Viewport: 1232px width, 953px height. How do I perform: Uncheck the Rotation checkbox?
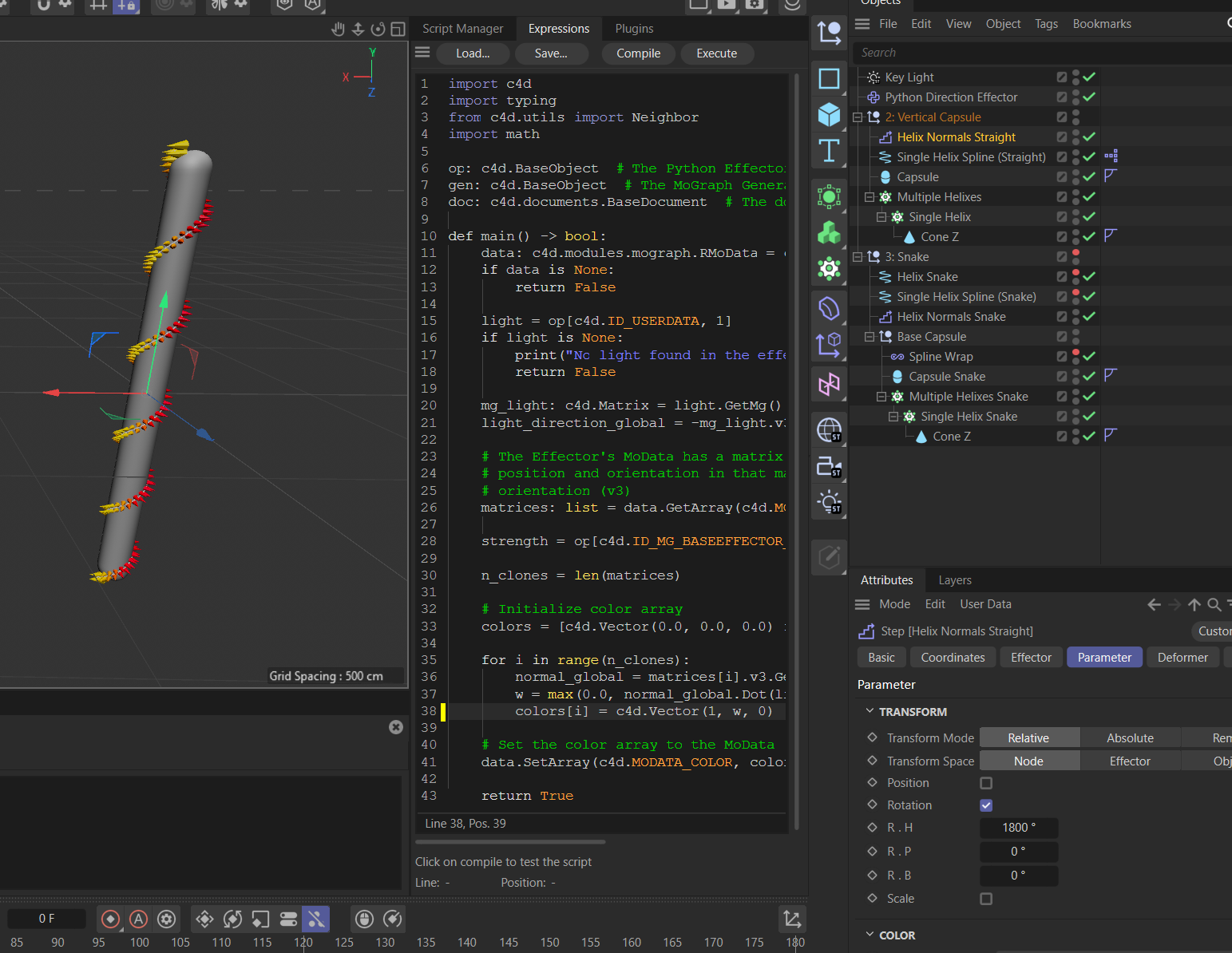pyautogui.click(x=986, y=805)
